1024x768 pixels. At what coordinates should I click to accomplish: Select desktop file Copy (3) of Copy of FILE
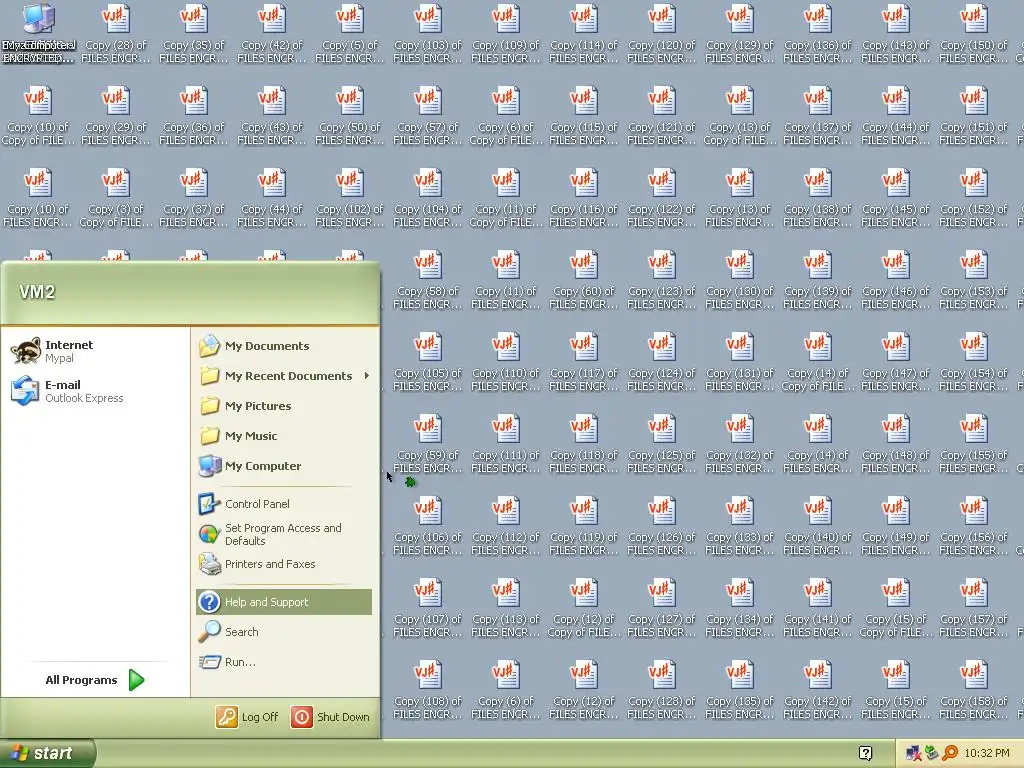[116, 199]
